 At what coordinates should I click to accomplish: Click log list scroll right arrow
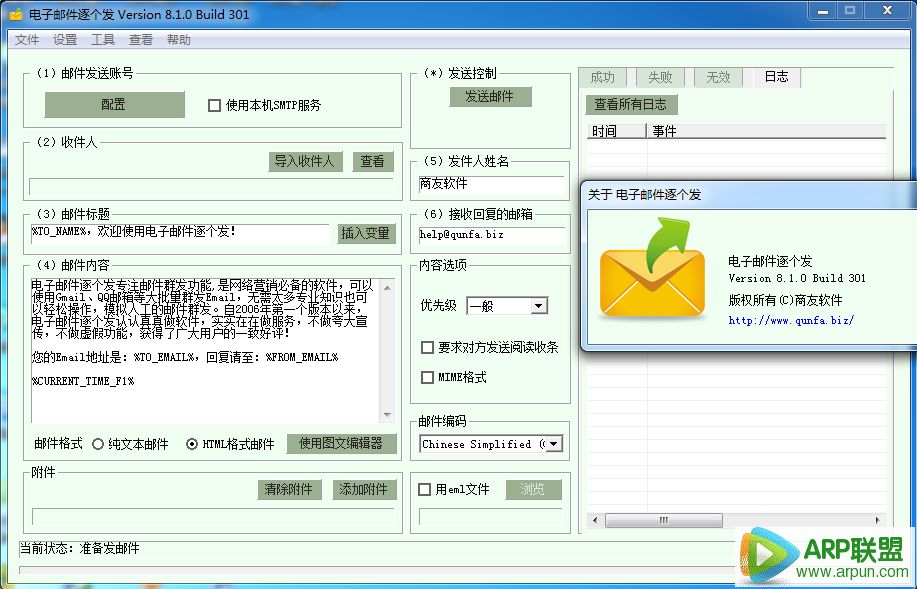click(878, 520)
